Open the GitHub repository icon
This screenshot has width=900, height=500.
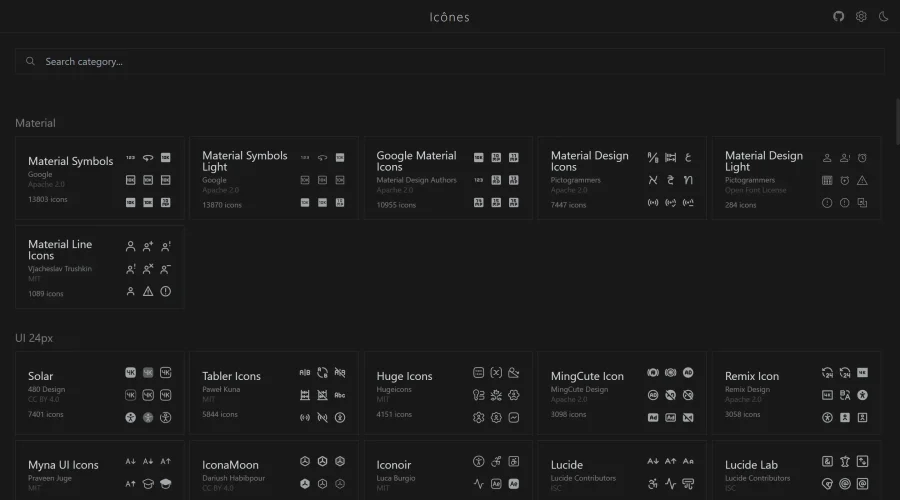[x=839, y=17]
